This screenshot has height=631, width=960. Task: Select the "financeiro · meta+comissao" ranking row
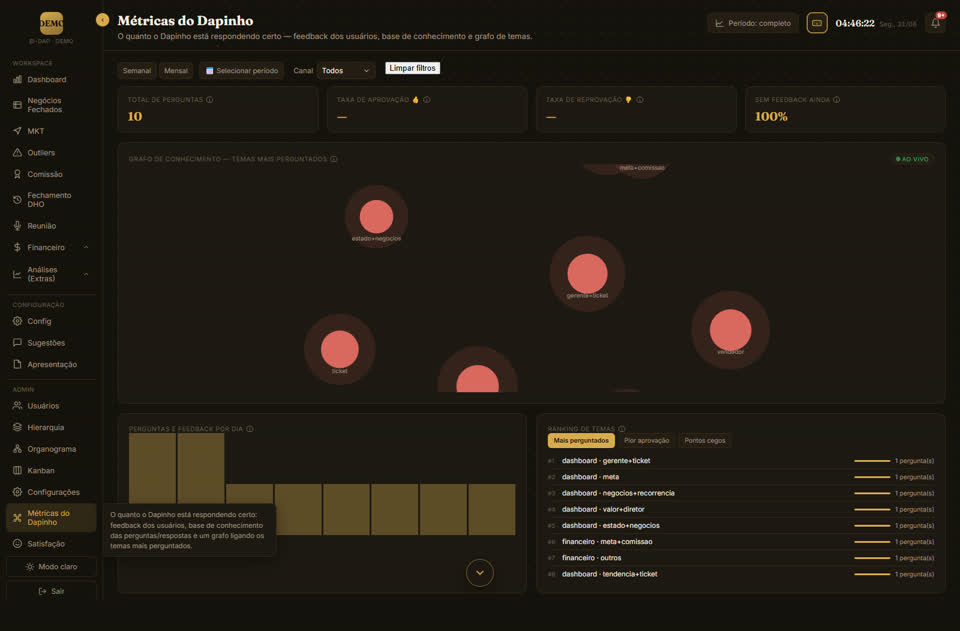coord(741,542)
